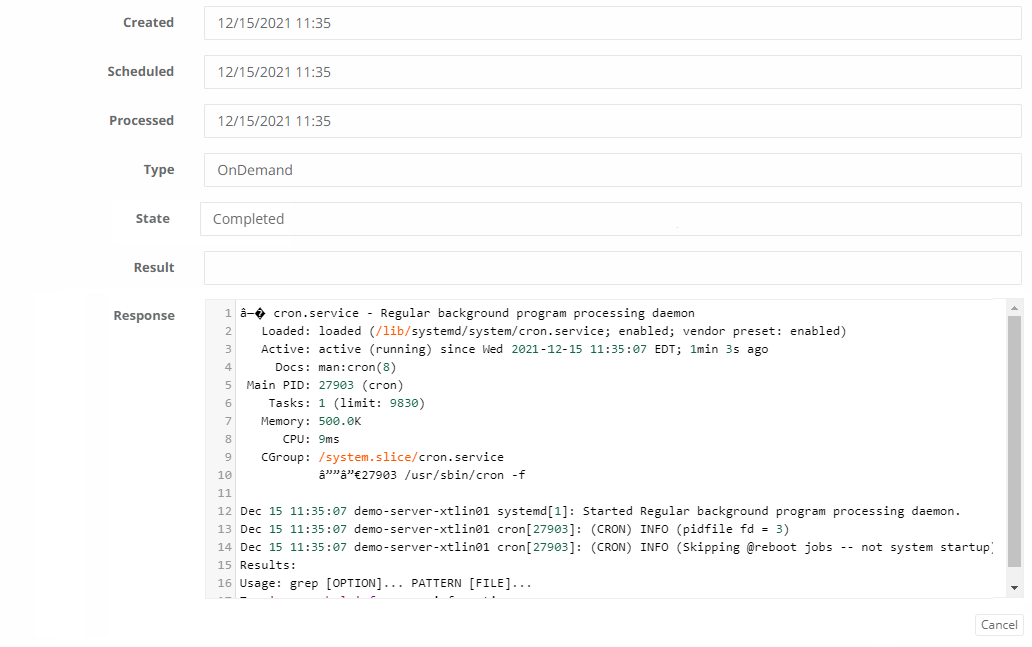The height and width of the screenshot is (647, 1032).
Task: Click the Processed date field
Action: [610, 120]
